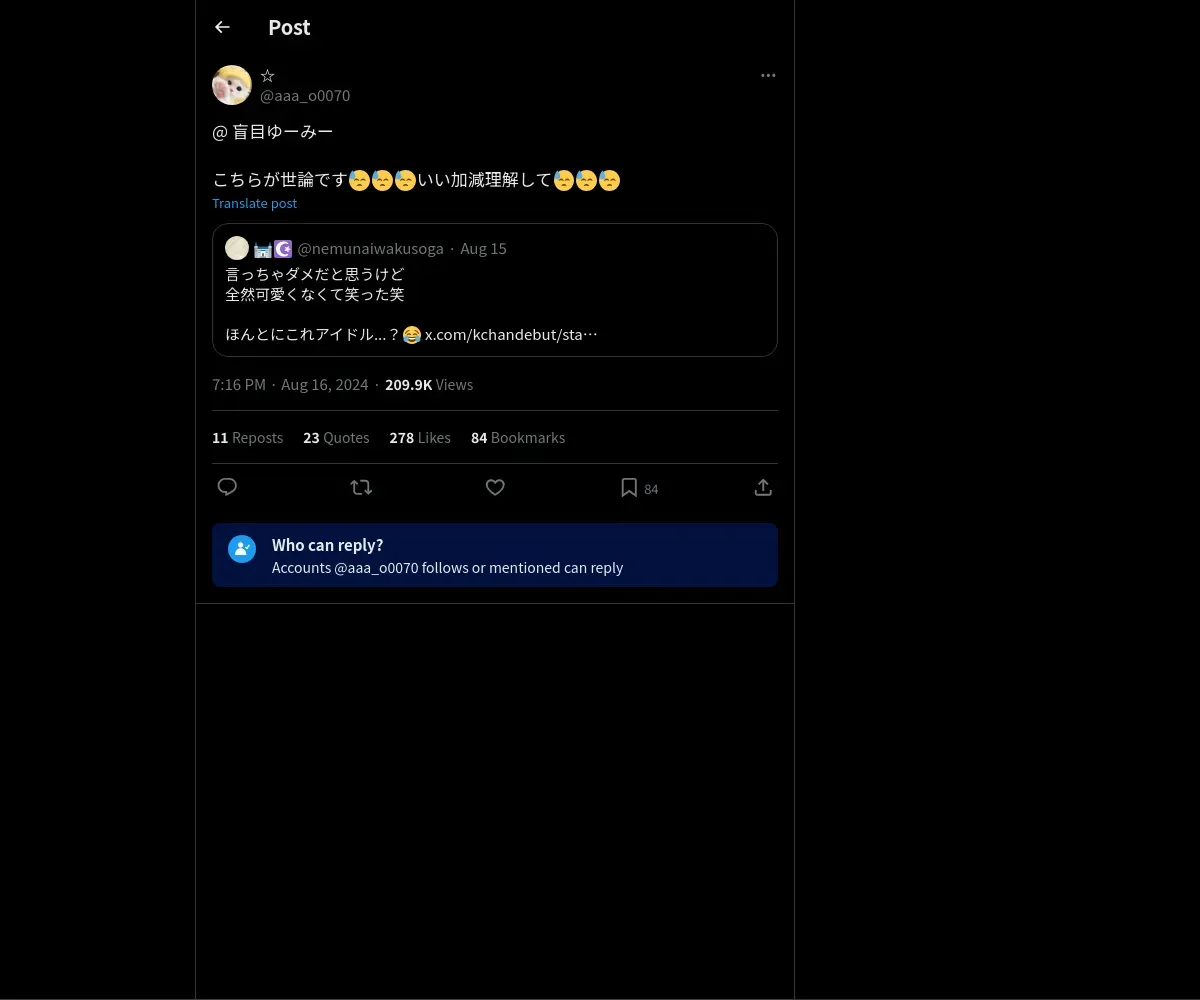The height and width of the screenshot is (1000, 1200).
Task: Open the author's profile avatar
Action: click(x=232, y=85)
